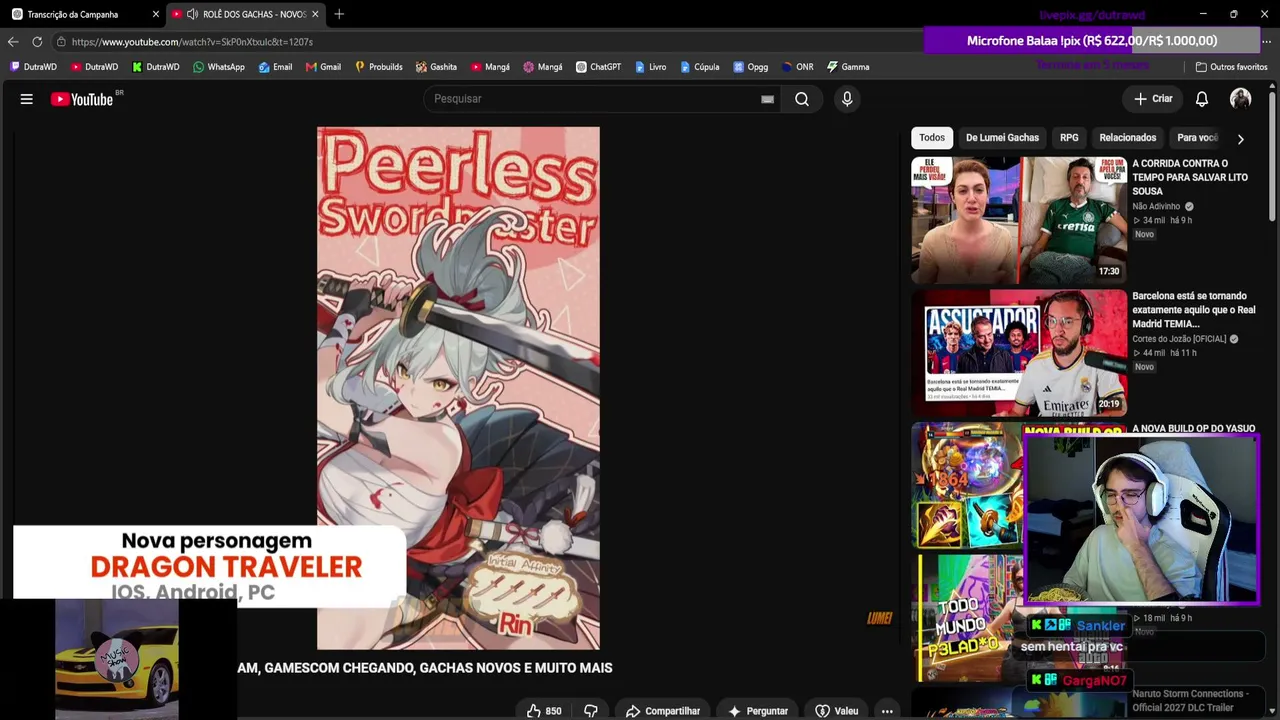This screenshot has height=720, width=1280.
Task: Reload the page with the refresh icon
Action: [37, 42]
